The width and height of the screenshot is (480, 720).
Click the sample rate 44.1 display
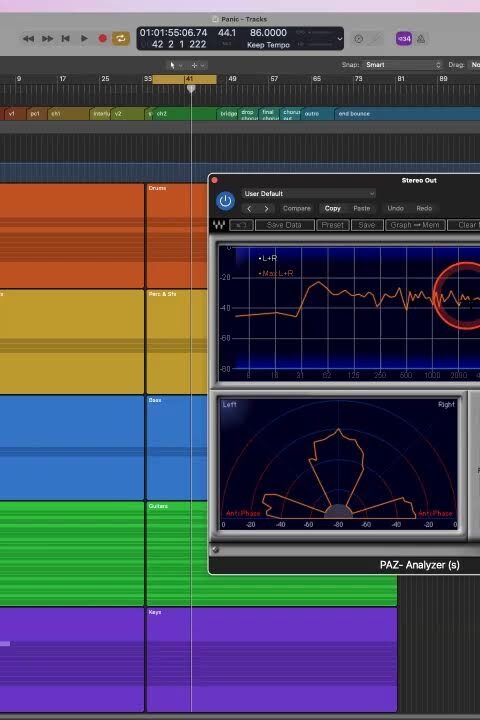click(x=226, y=33)
